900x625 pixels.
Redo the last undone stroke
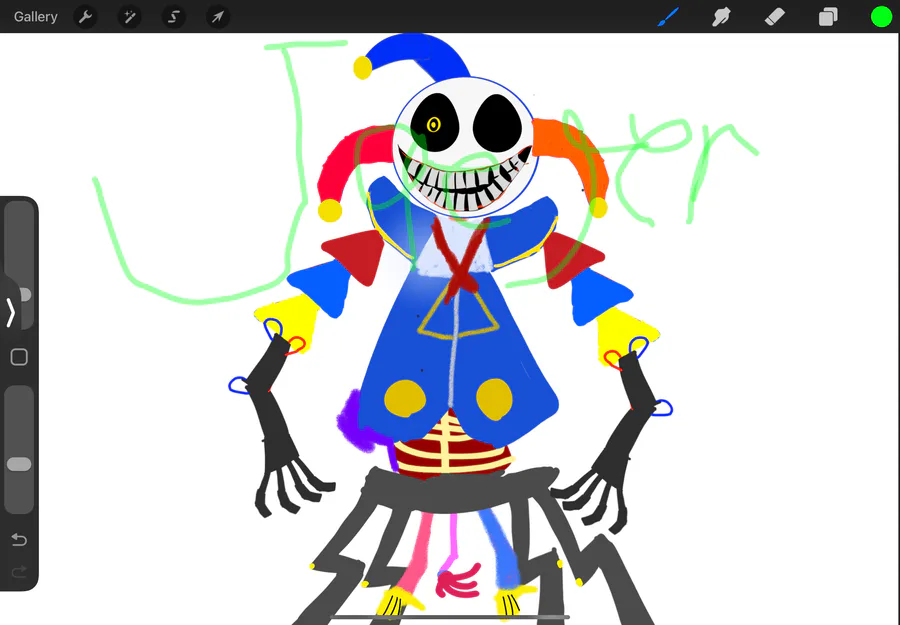19,570
